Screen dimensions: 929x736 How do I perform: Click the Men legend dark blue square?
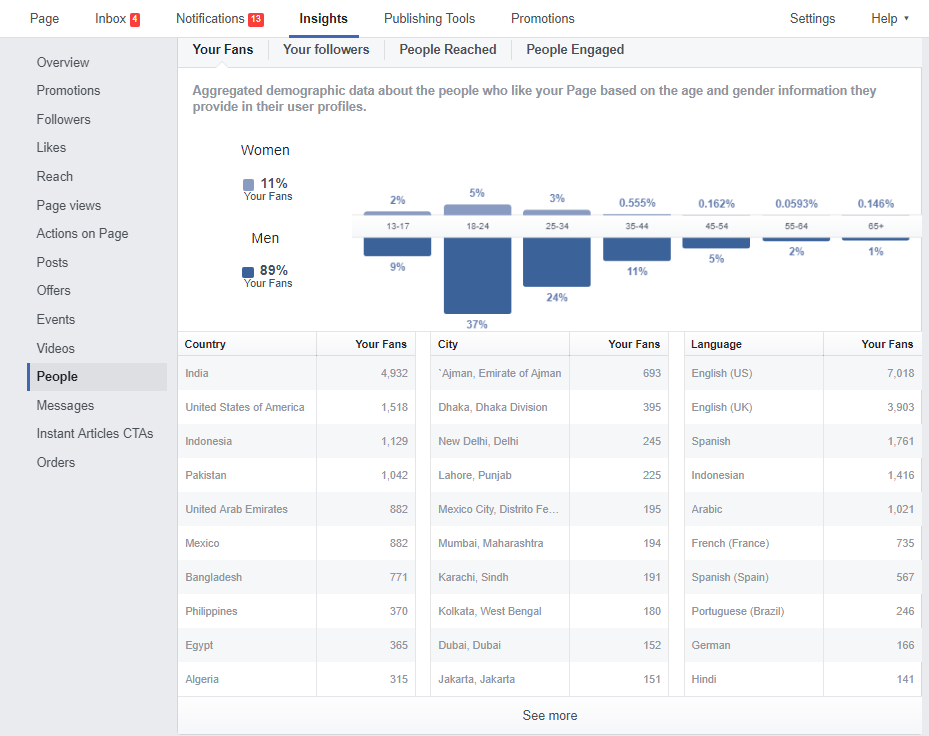pos(248,272)
